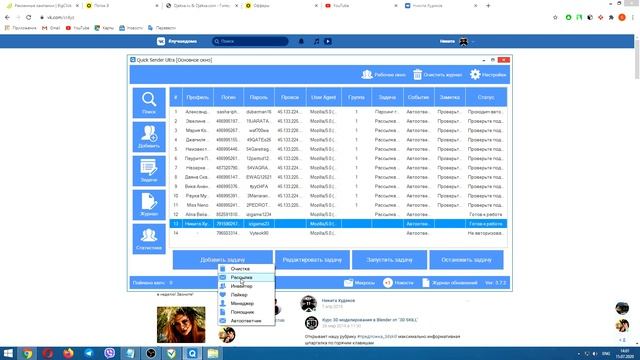The height and width of the screenshot is (360, 640).
Task: Open the Задачи tasks sidebar icon
Action: 149,171
